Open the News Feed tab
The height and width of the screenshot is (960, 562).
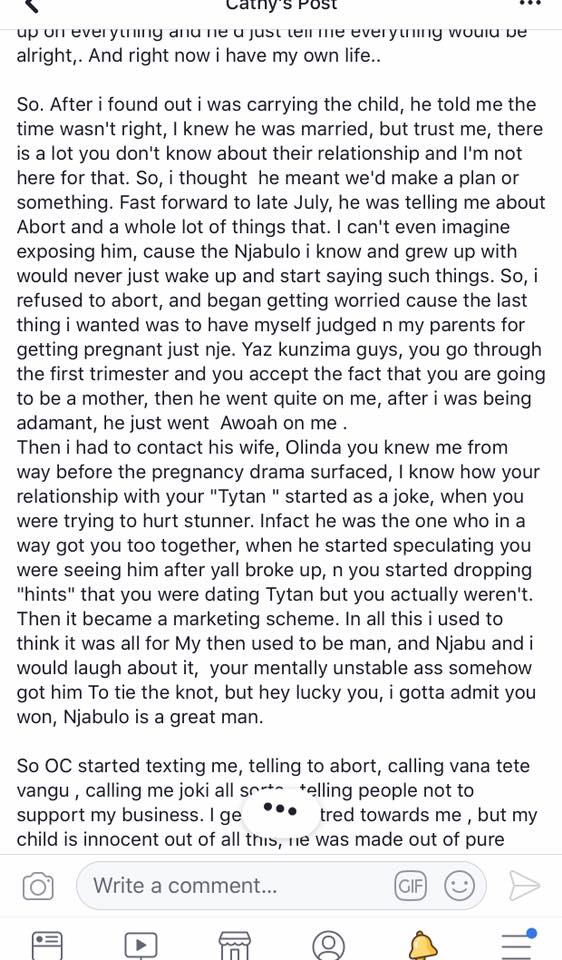pos(47,945)
